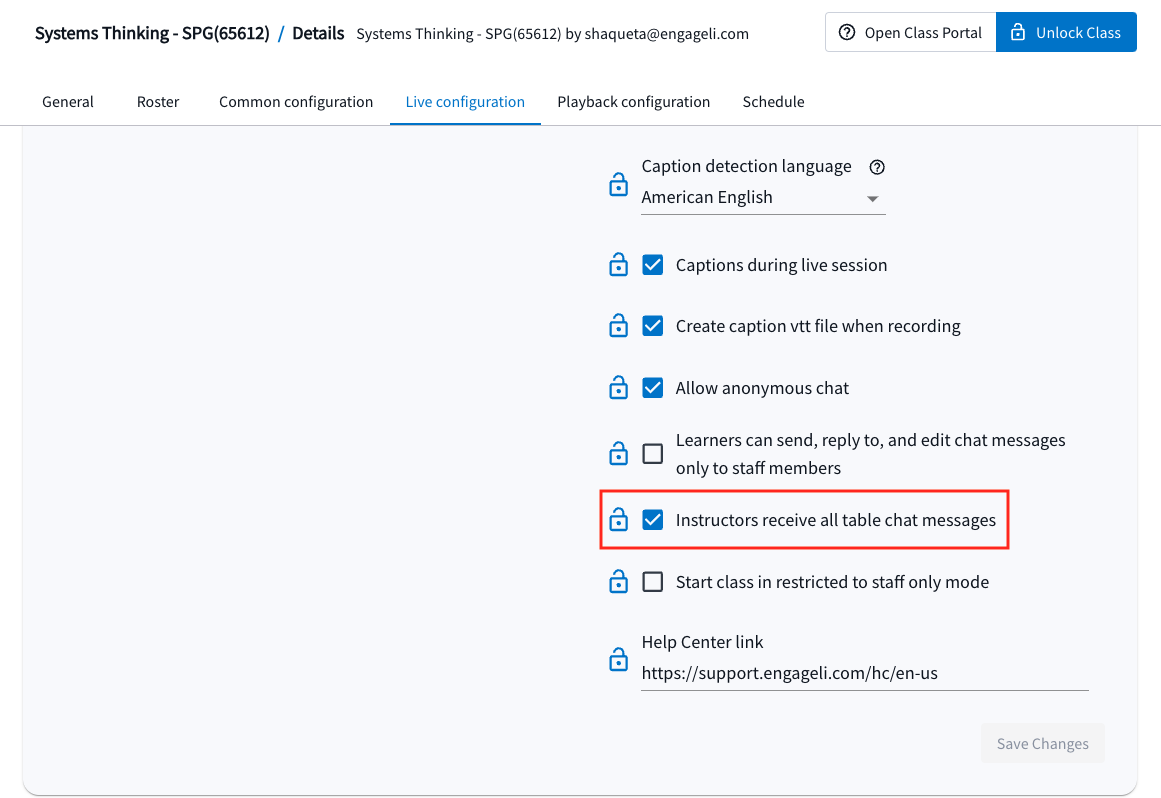Viewport: 1161px width, 798px height.
Task: Click lock icon for Start class restricted mode
Action: coord(618,582)
